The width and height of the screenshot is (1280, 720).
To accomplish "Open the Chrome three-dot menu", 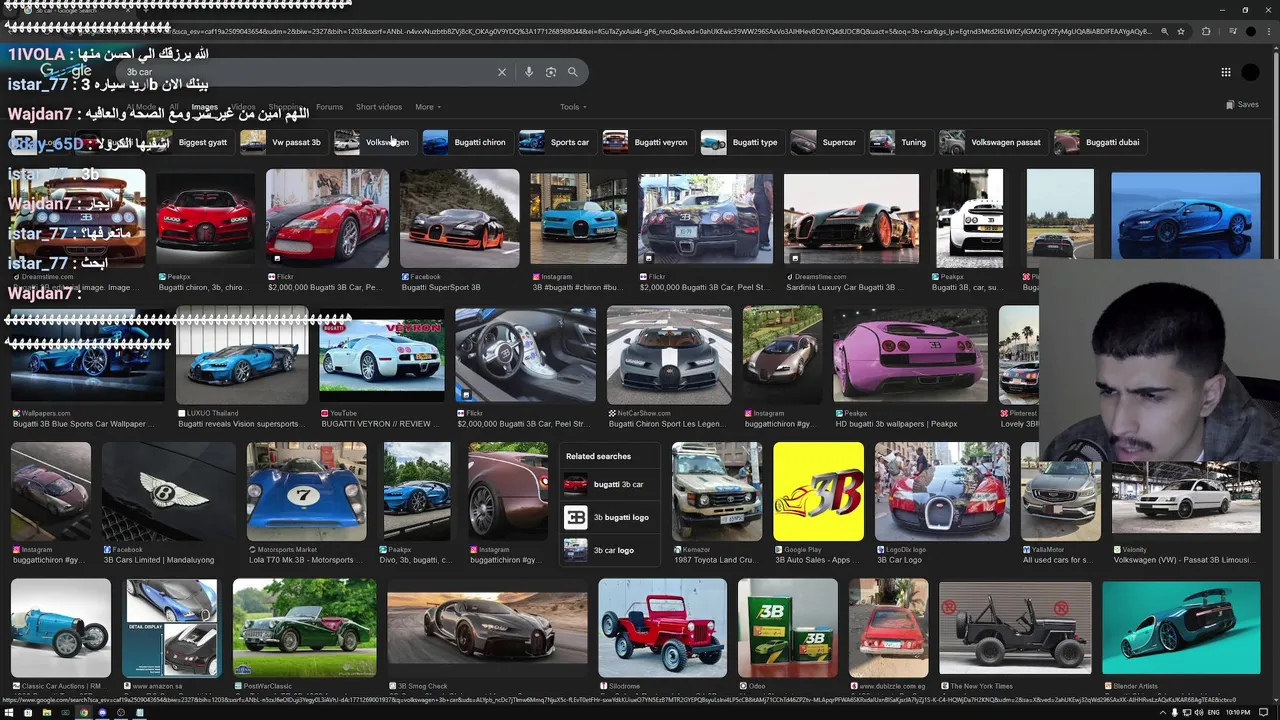I will point(1269,32).
